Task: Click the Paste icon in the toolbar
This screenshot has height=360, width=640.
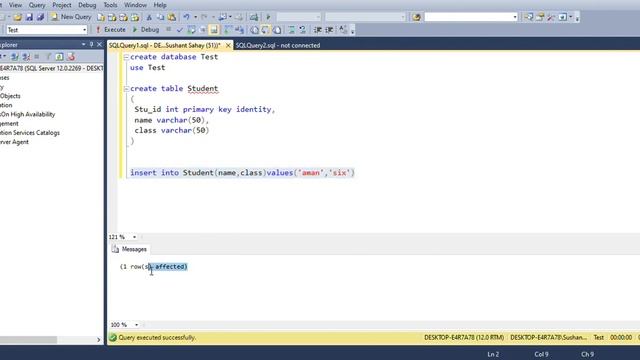Action: click(x=172, y=17)
